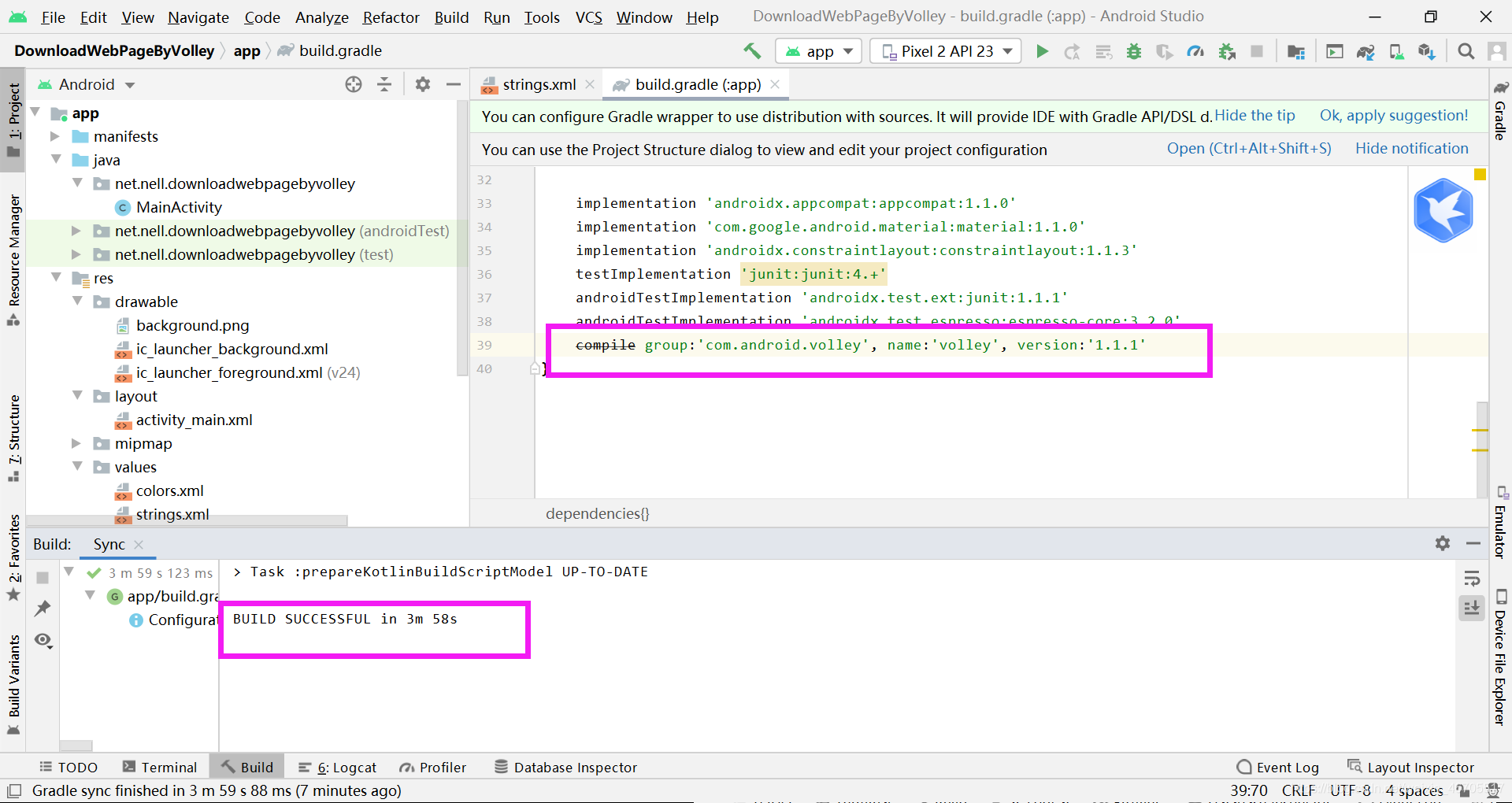1512x803 pixels.
Task: Open the SDK Manager icon
Action: (1426, 51)
